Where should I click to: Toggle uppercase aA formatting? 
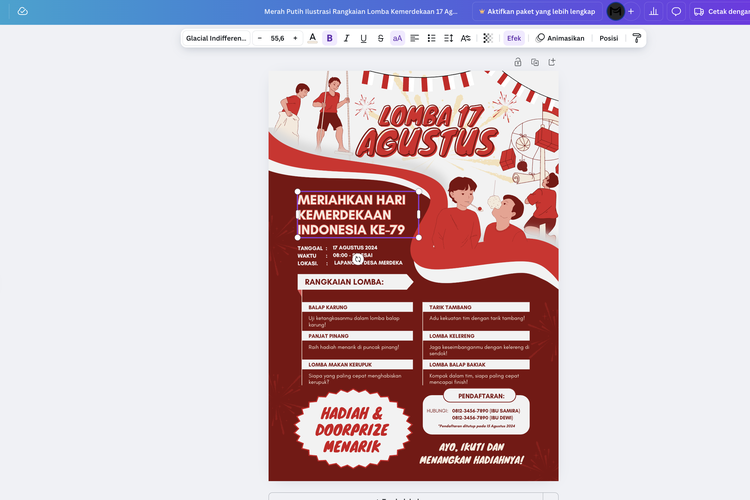pos(397,38)
